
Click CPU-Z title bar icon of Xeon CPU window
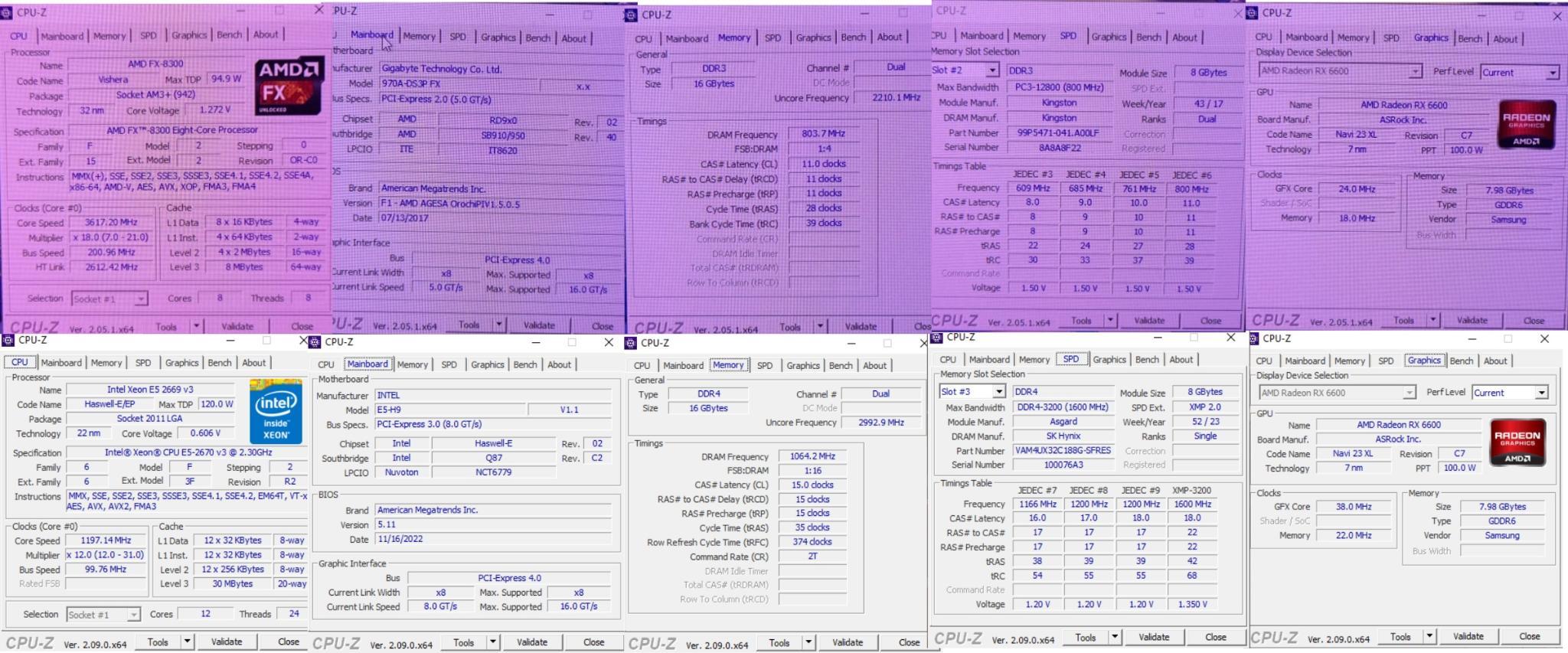coord(8,341)
